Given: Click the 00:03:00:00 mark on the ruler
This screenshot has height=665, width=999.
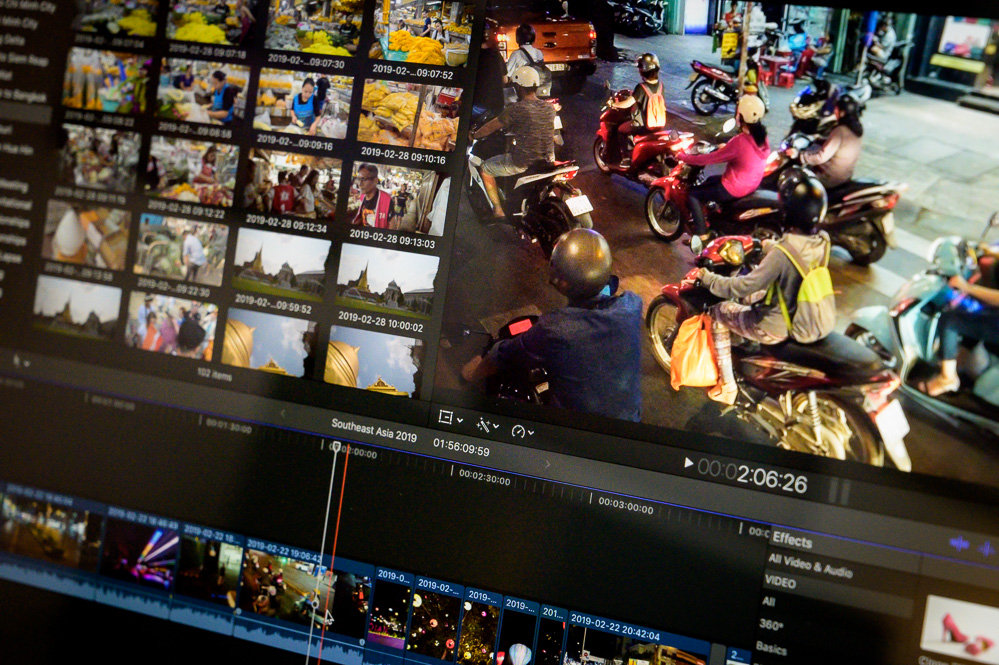Looking at the screenshot, I should pyautogui.click(x=626, y=506).
